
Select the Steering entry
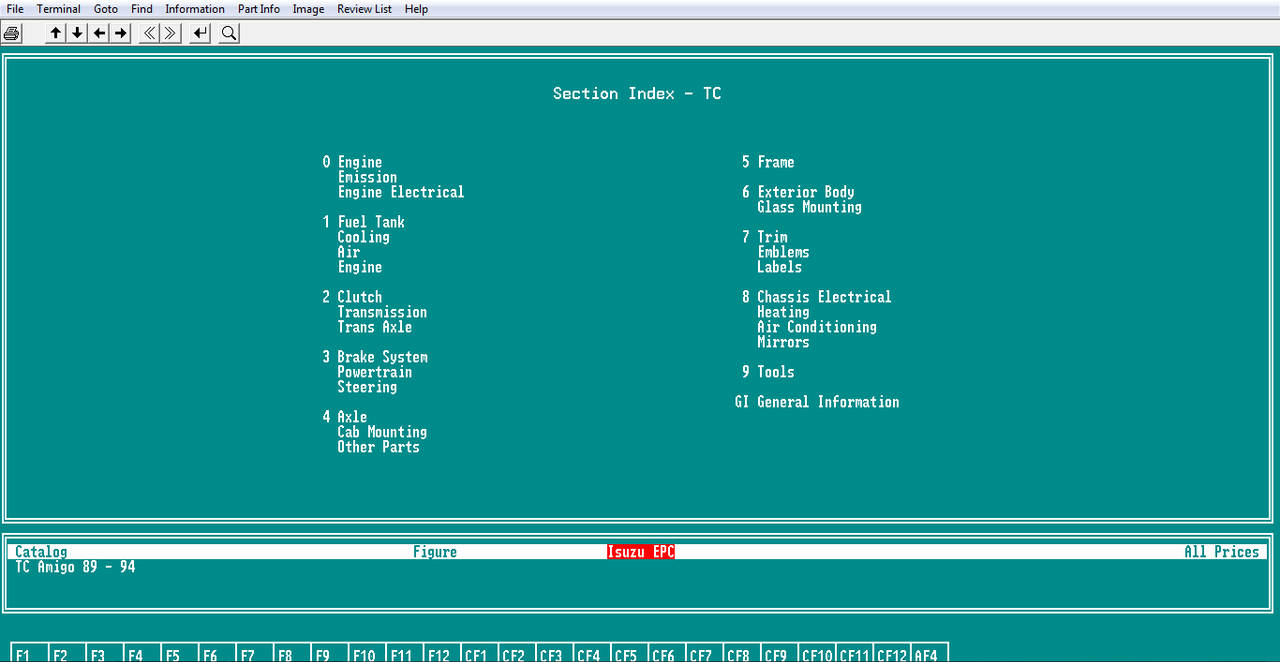(367, 387)
